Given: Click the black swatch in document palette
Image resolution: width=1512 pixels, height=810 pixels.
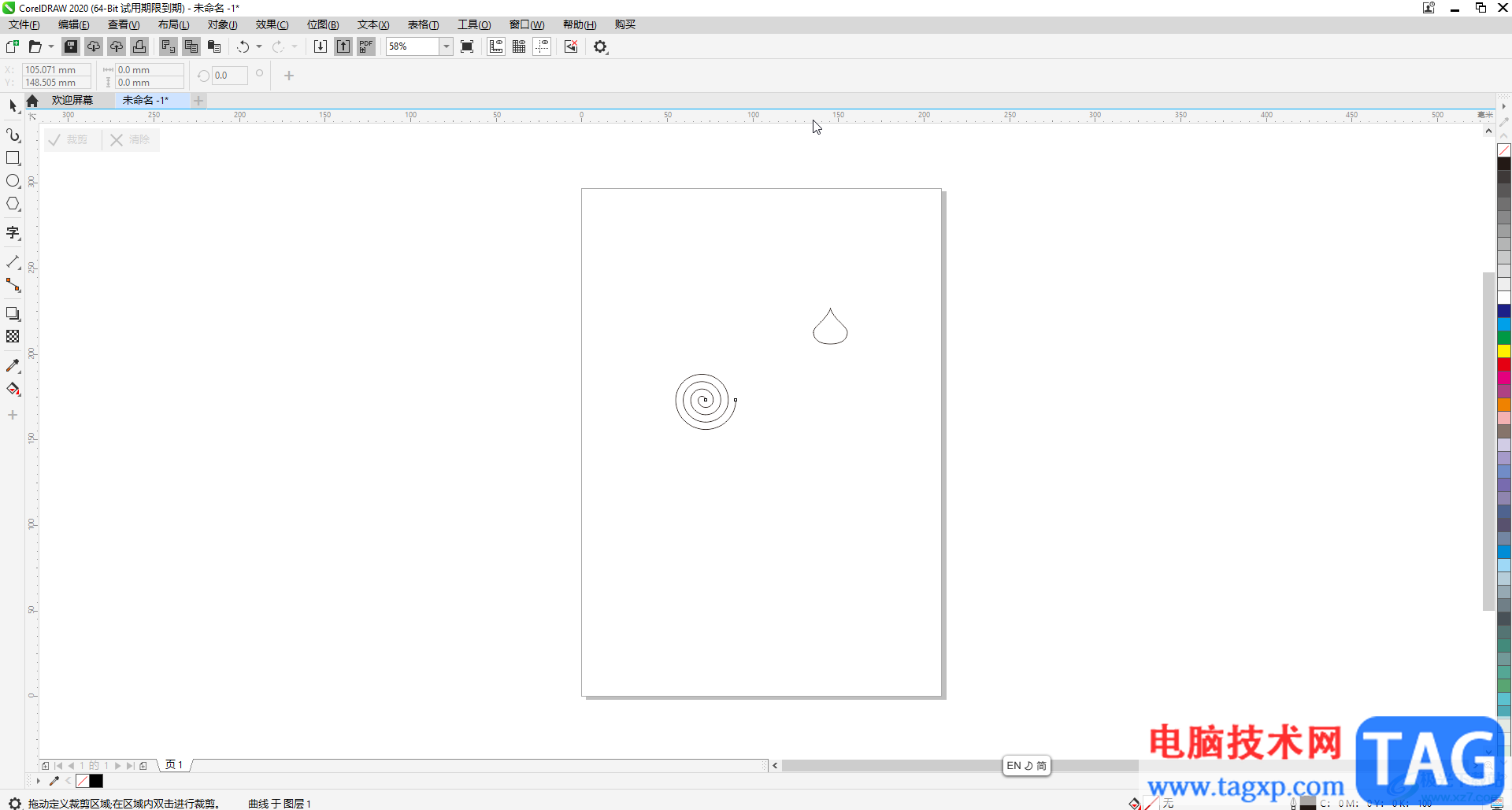Looking at the screenshot, I should pyautogui.click(x=96, y=781).
